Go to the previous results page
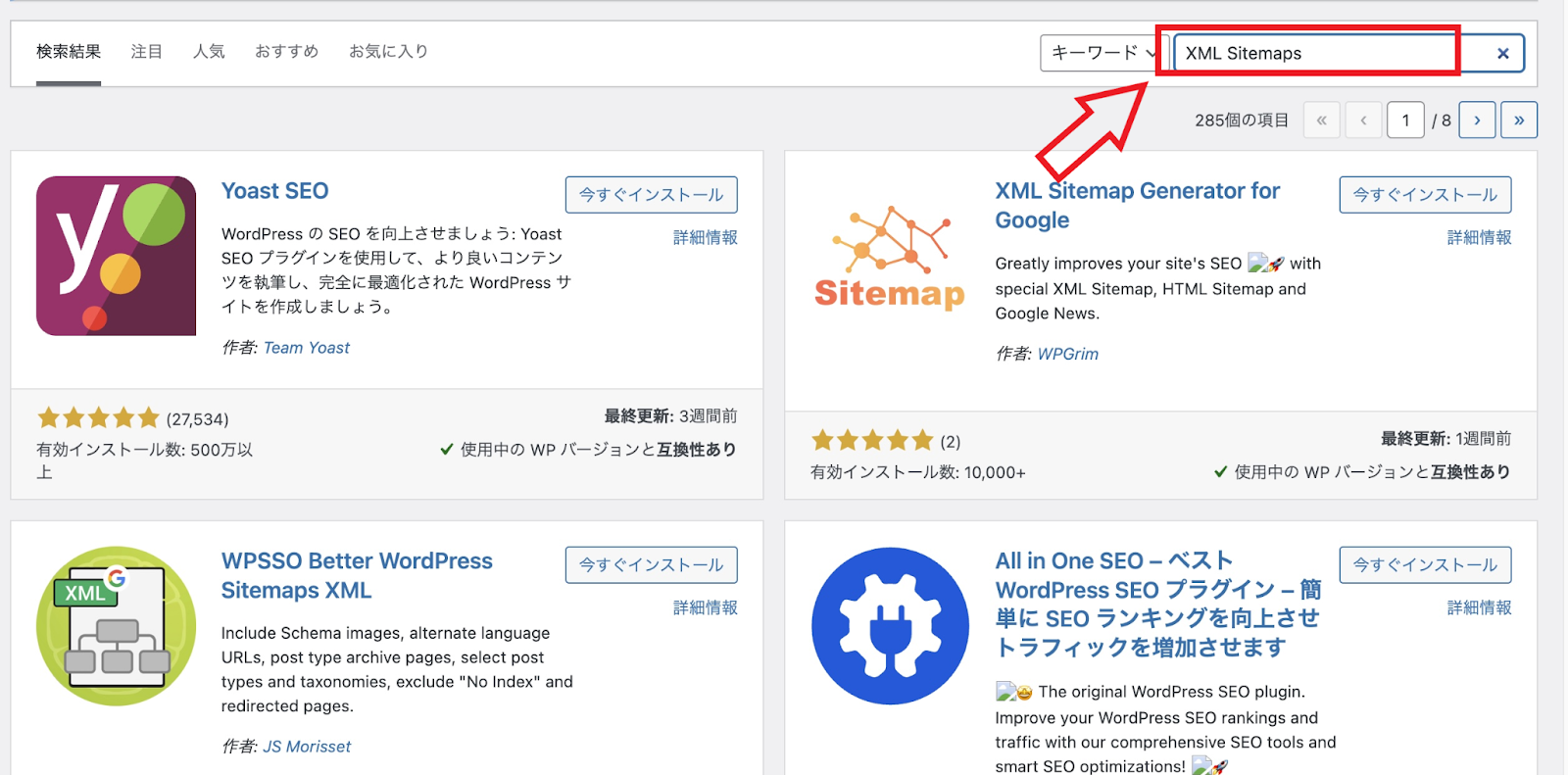The width and height of the screenshot is (1568, 775). coord(1363,121)
